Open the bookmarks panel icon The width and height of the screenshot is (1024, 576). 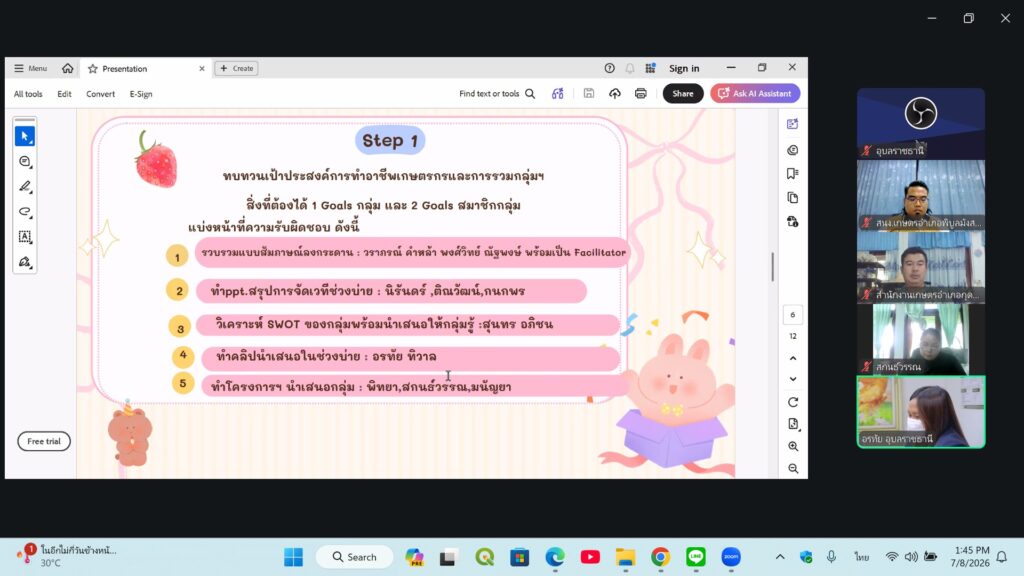click(x=792, y=173)
